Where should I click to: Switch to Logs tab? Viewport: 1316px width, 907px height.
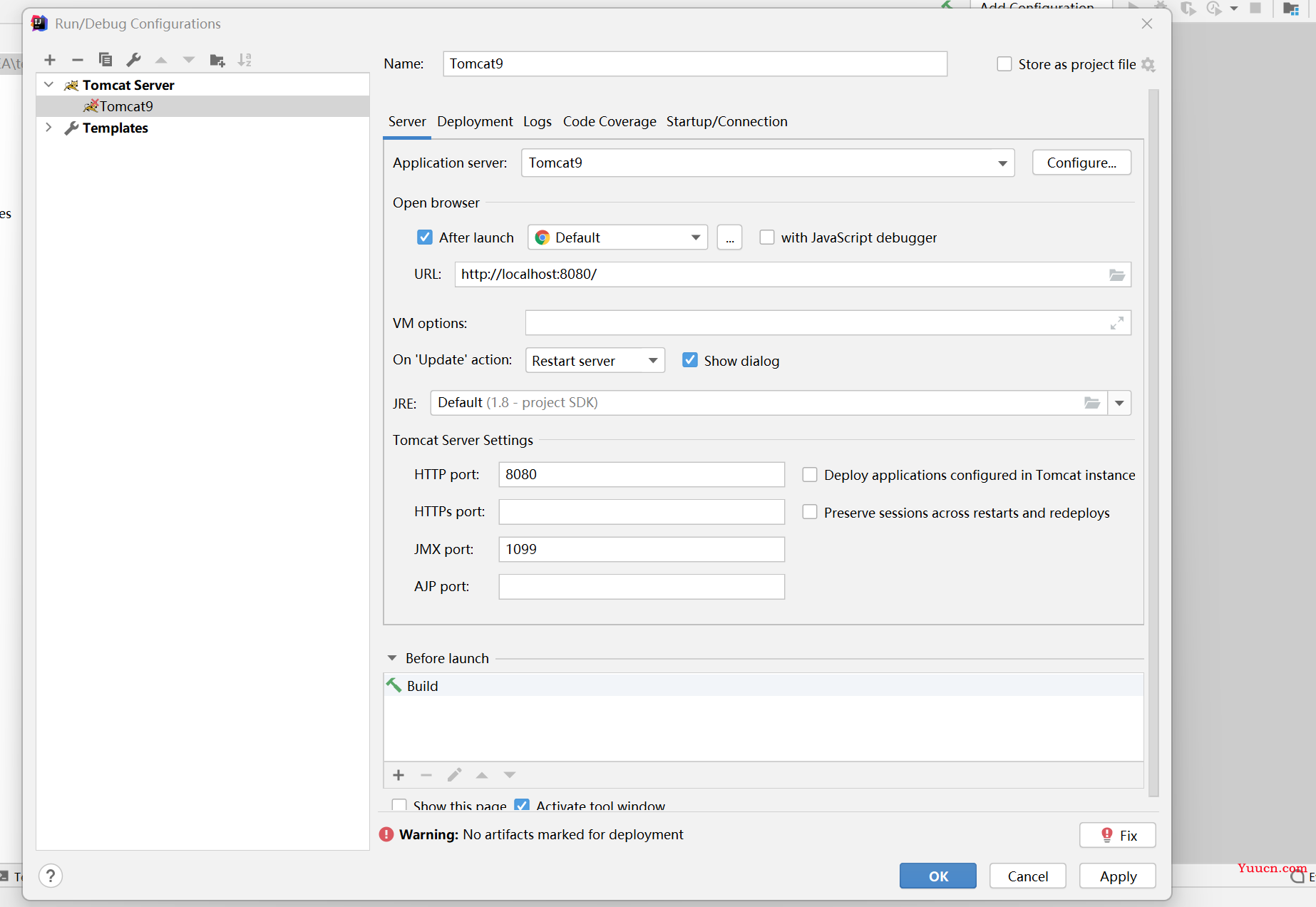point(538,121)
